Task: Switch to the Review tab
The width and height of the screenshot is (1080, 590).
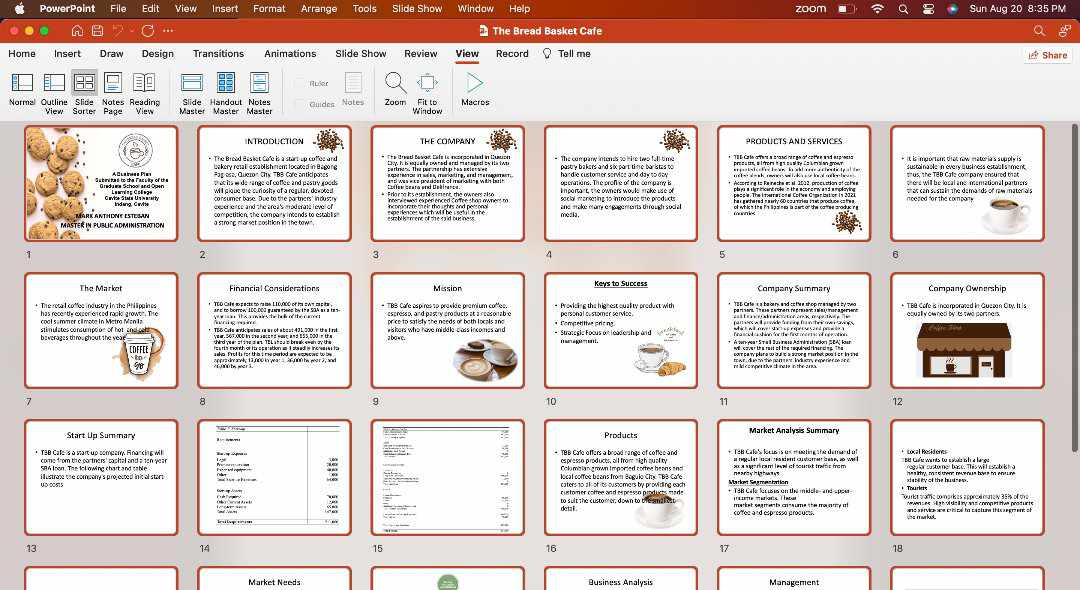Action: click(x=421, y=54)
